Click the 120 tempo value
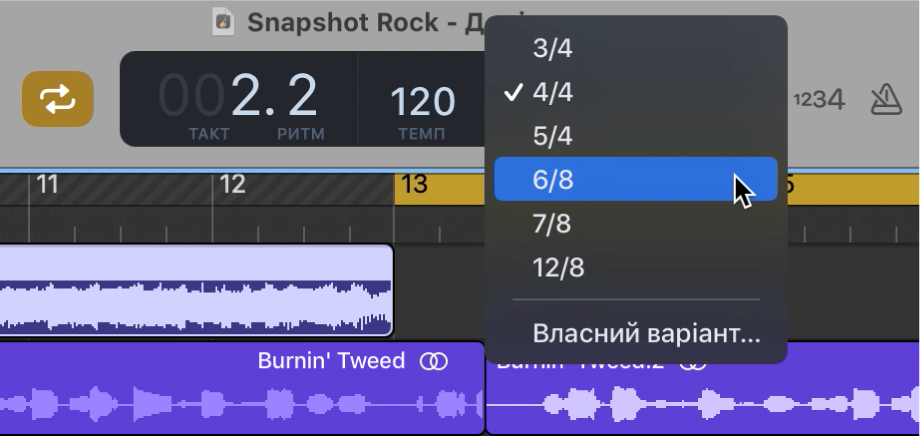920x436 pixels. tap(422, 101)
